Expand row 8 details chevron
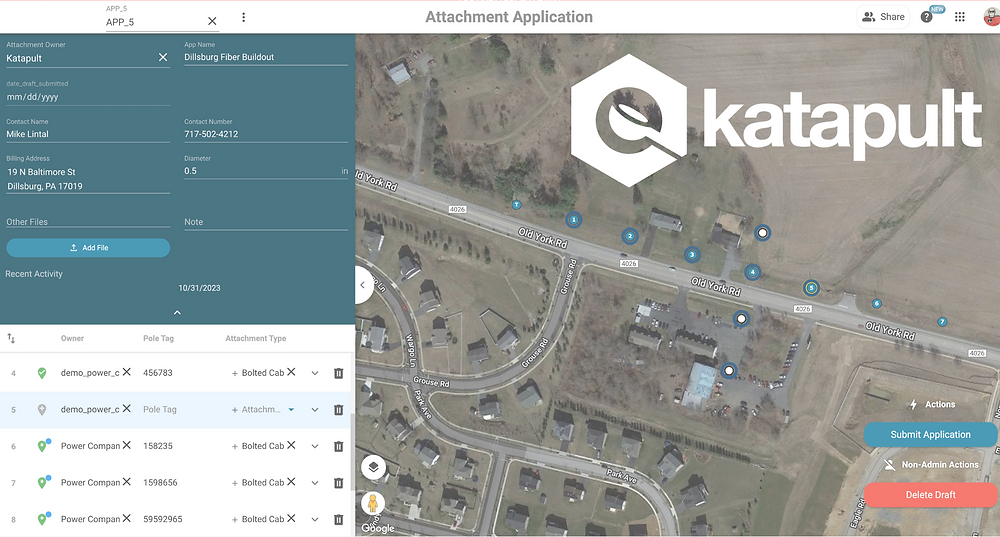The height and width of the screenshot is (537, 1000). (315, 519)
